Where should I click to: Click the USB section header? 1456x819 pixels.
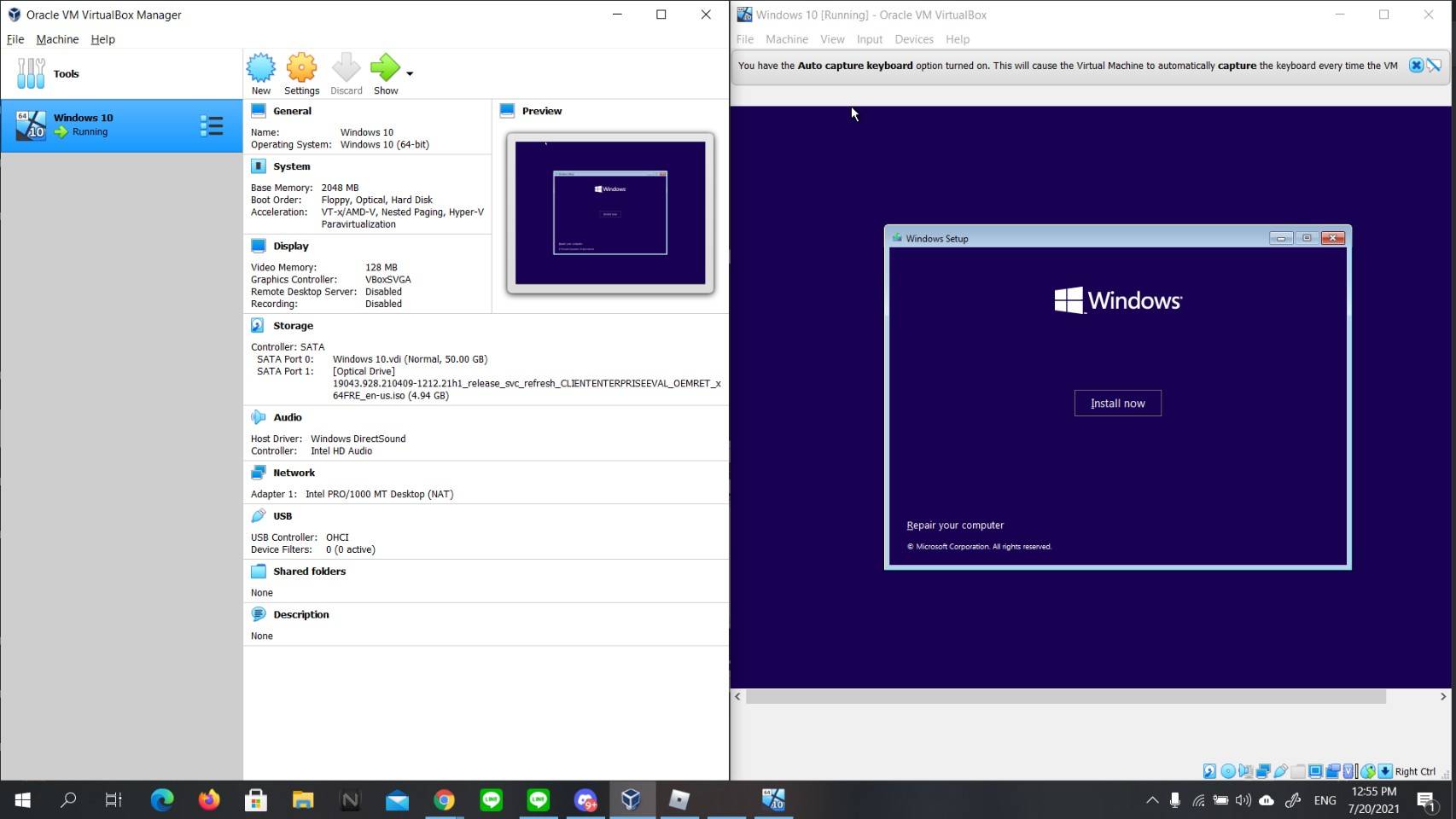click(282, 516)
